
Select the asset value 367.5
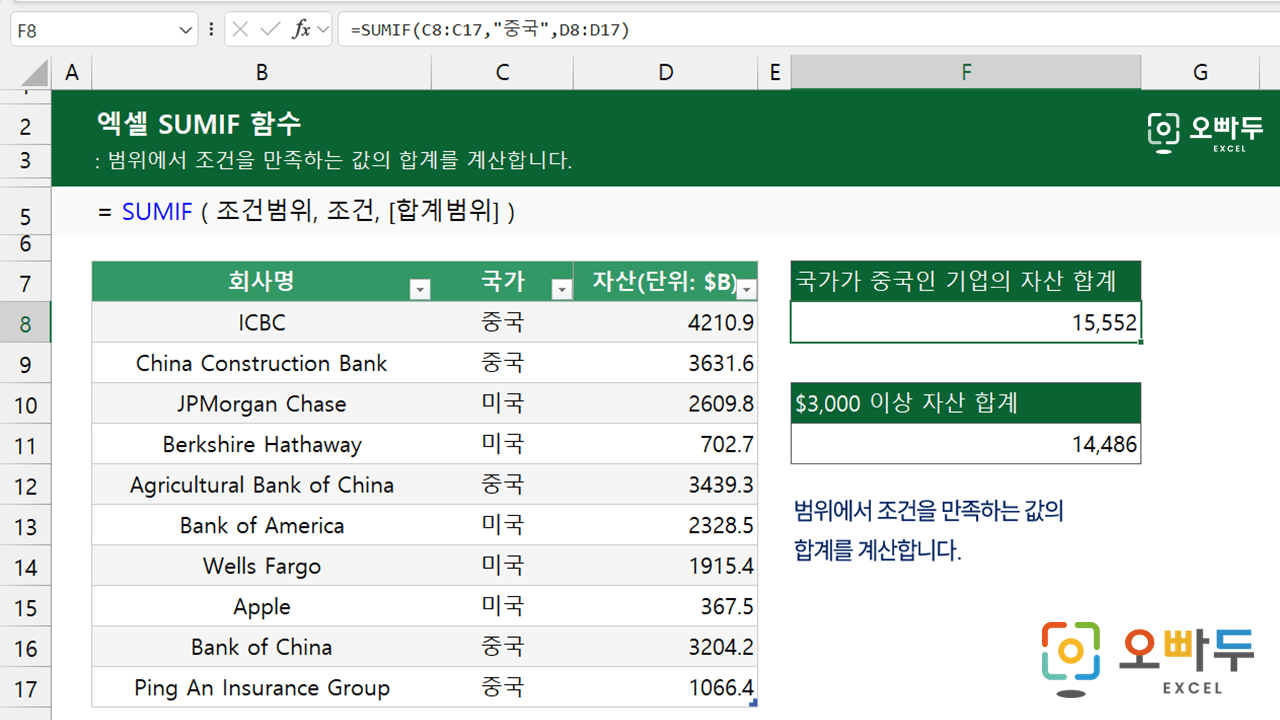pyautogui.click(x=666, y=607)
